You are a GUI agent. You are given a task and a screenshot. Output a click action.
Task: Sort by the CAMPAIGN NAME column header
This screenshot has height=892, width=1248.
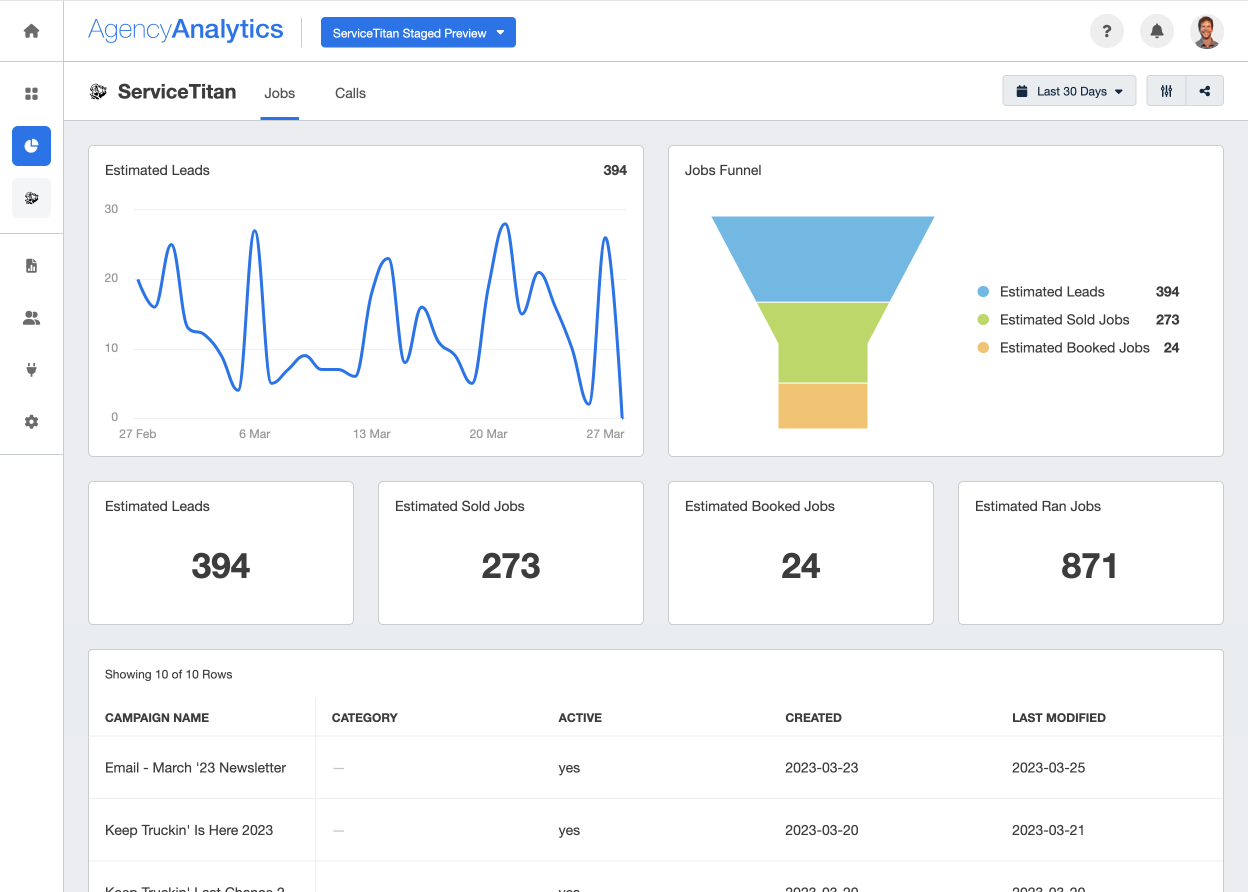[157, 718]
